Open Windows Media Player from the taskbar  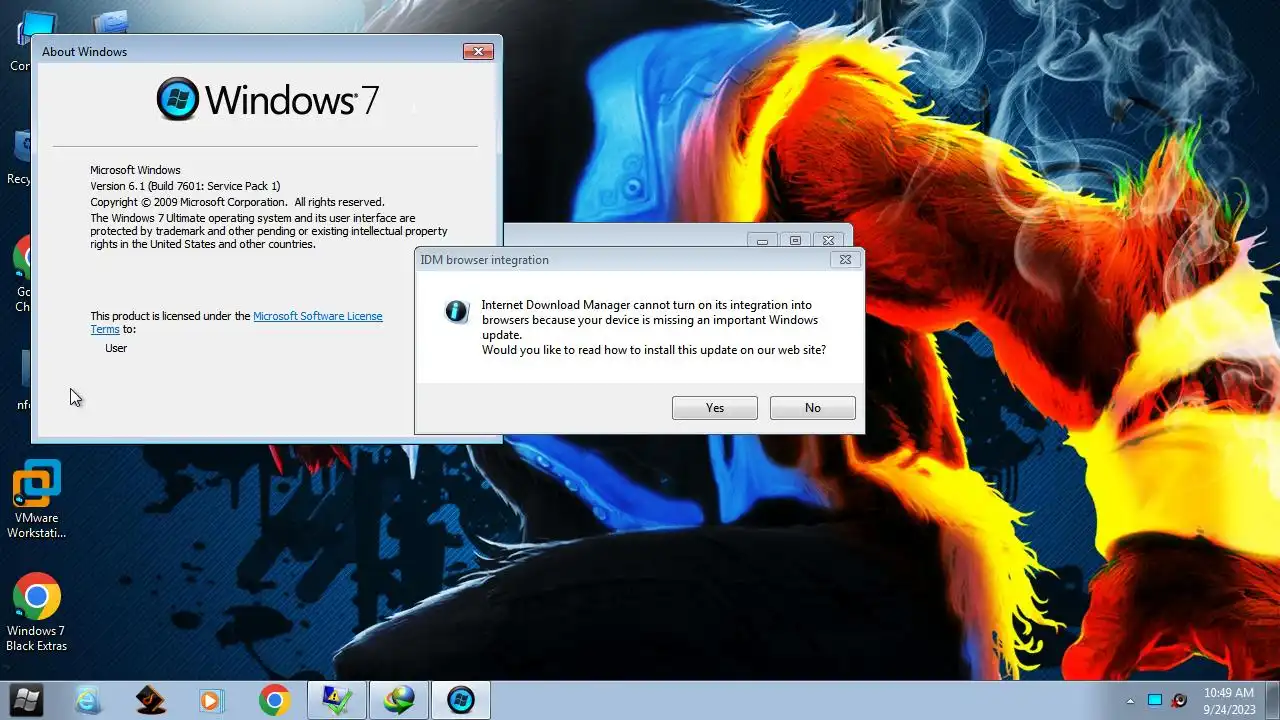point(211,700)
